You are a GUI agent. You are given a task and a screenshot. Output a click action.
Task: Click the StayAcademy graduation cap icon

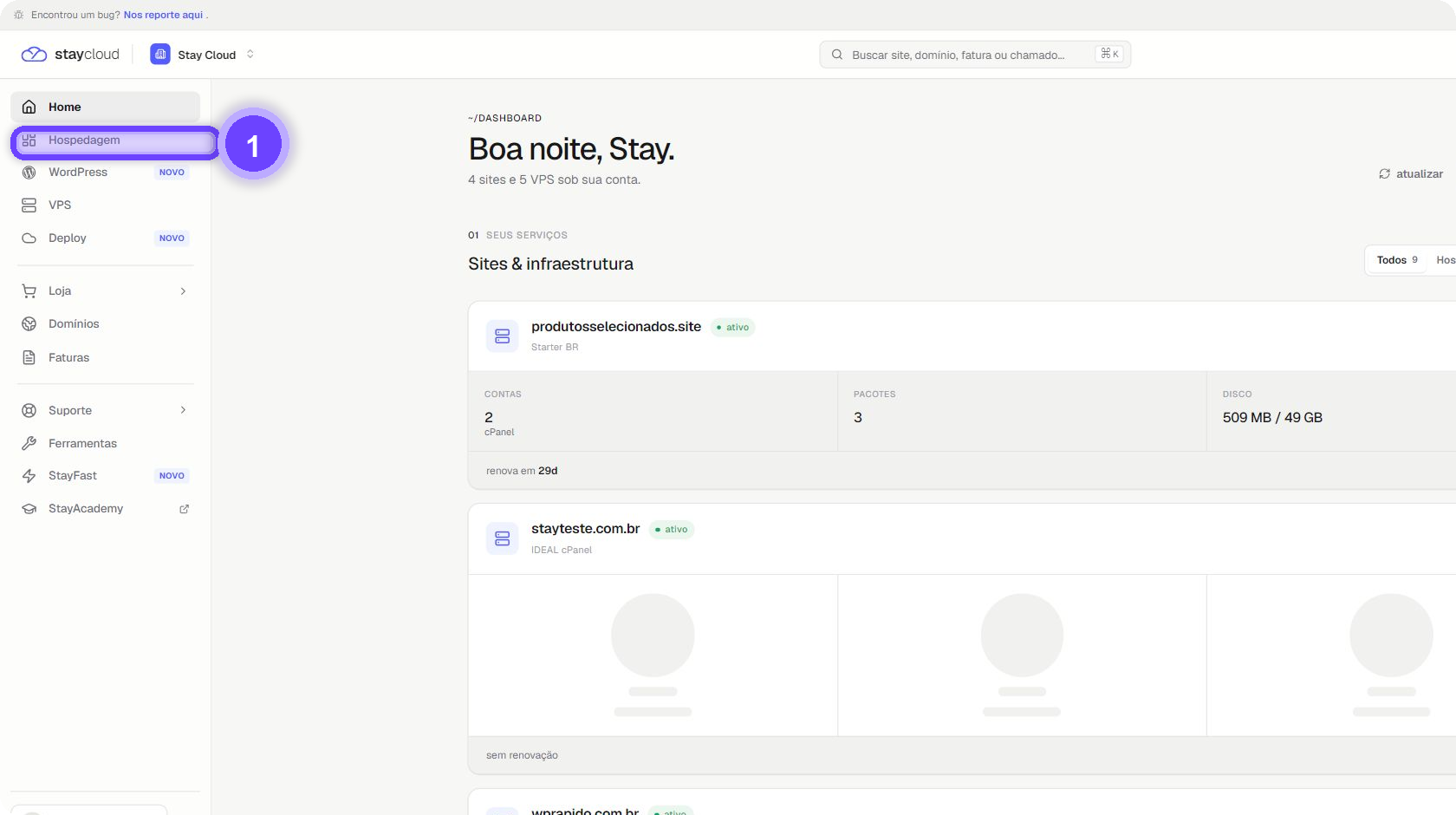(29, 508)
